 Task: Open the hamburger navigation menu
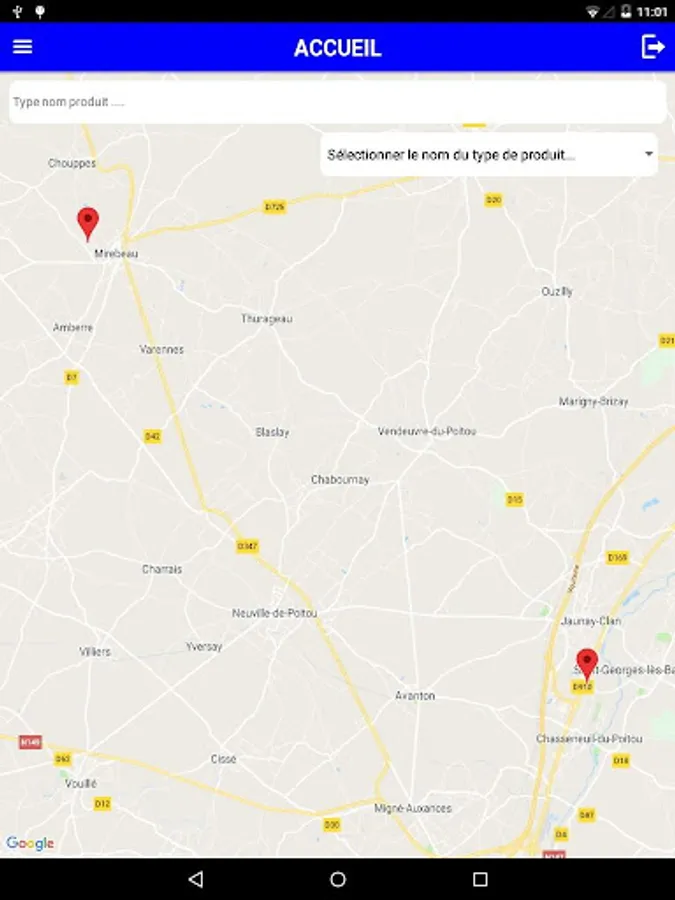coord(22,47)
